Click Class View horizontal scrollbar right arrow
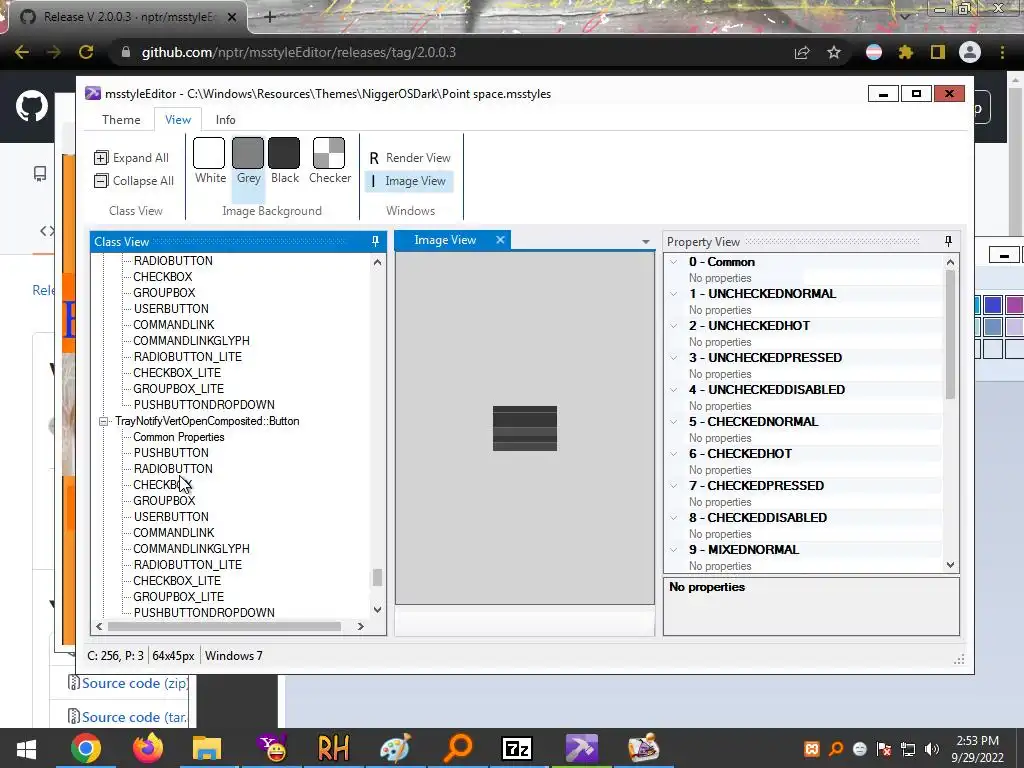This screenshot has height=768, width=1024. pyautogui.click(x=360, y=626)
